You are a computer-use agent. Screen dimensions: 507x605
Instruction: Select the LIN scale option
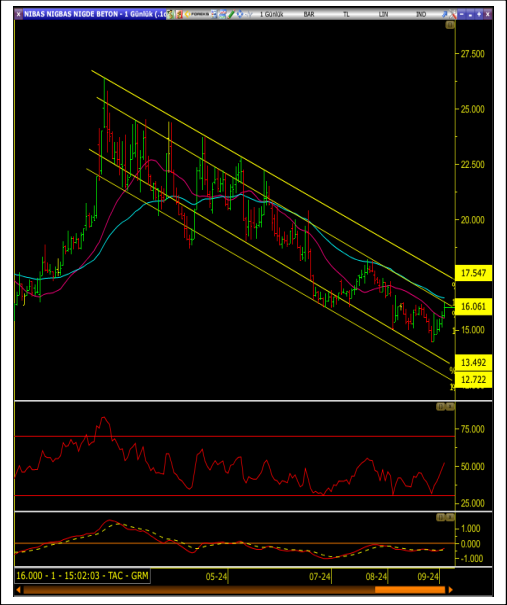pos(383,14)
